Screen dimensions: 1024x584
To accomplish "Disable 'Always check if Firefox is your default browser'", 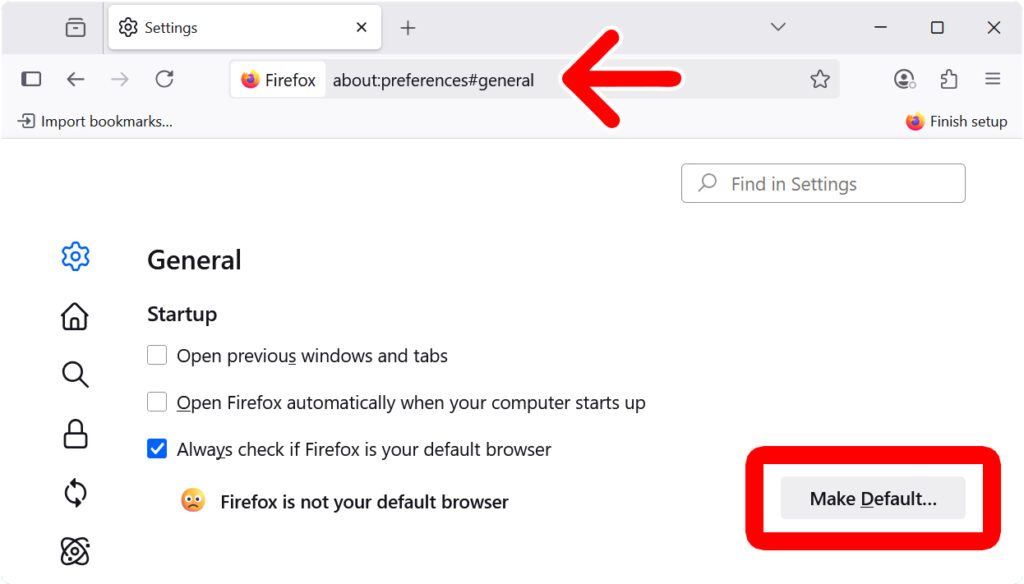I will coord(157,449).
